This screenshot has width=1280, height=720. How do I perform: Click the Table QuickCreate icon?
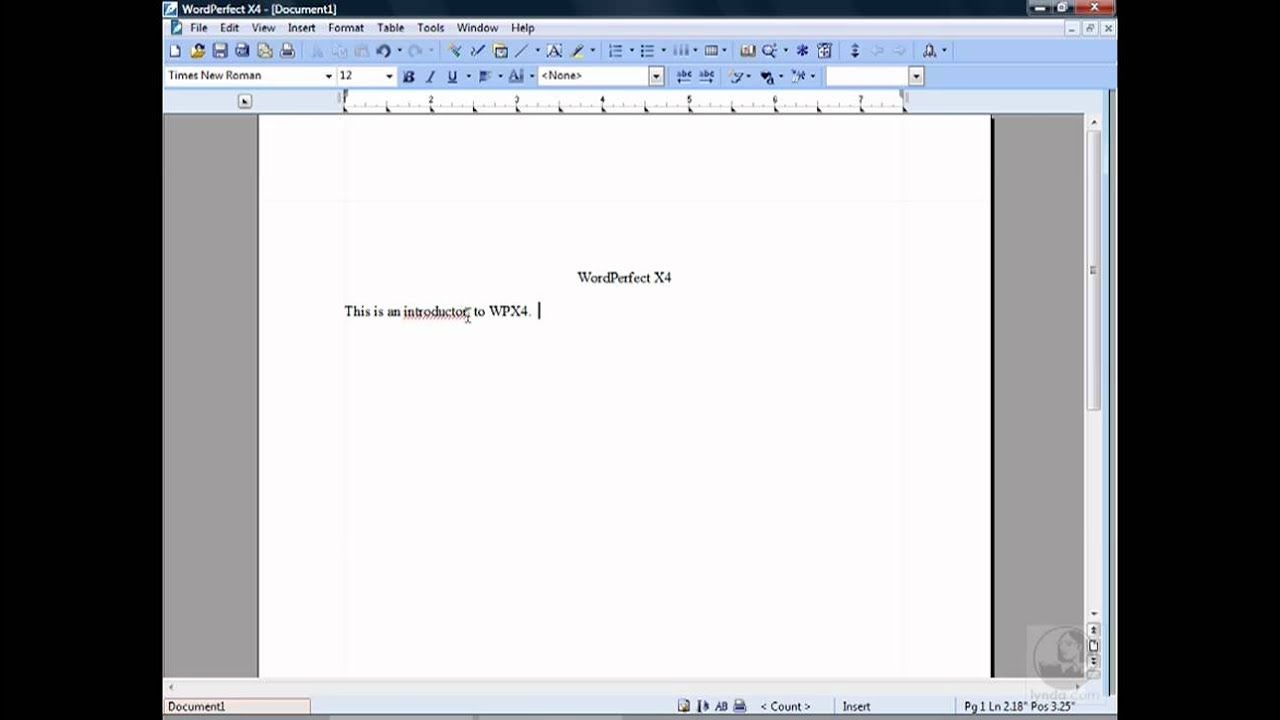coord(711,51)
